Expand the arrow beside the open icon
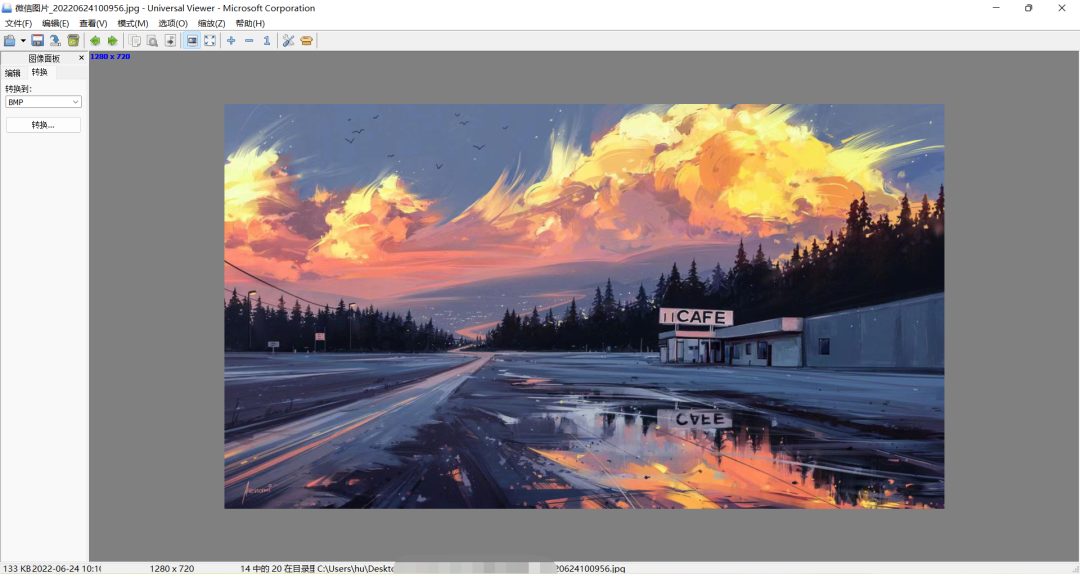Viewport: 1080px width, 574px height. 23,41
